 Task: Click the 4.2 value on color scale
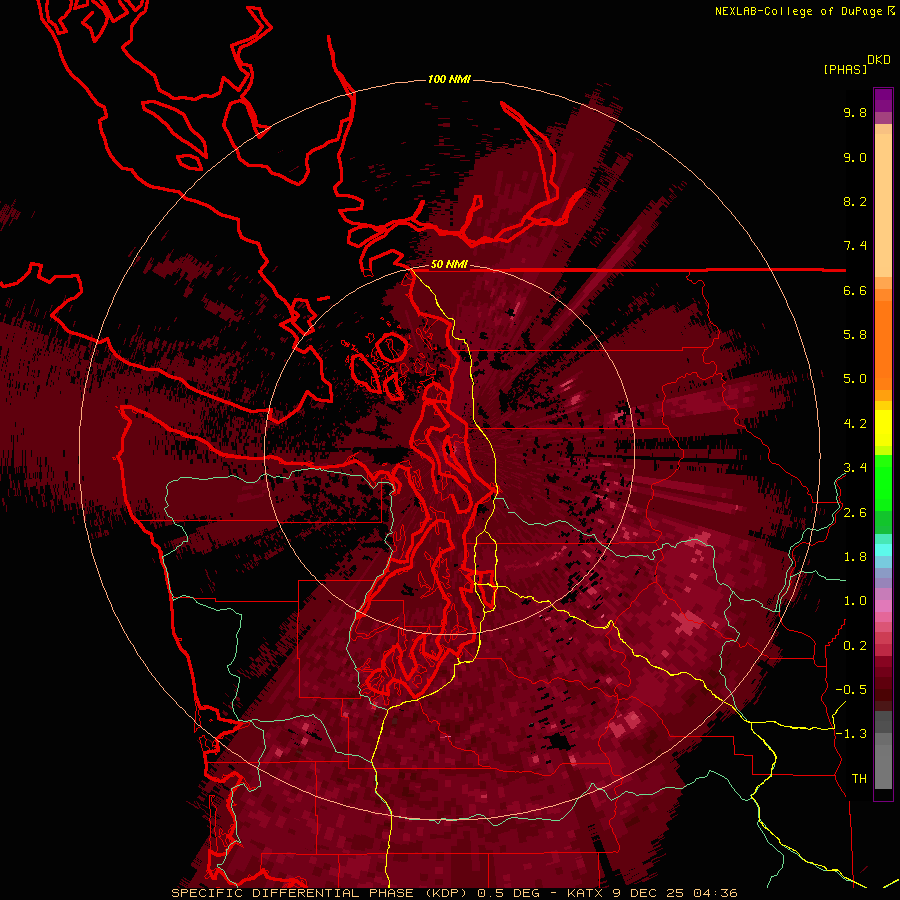coord(855,424)
